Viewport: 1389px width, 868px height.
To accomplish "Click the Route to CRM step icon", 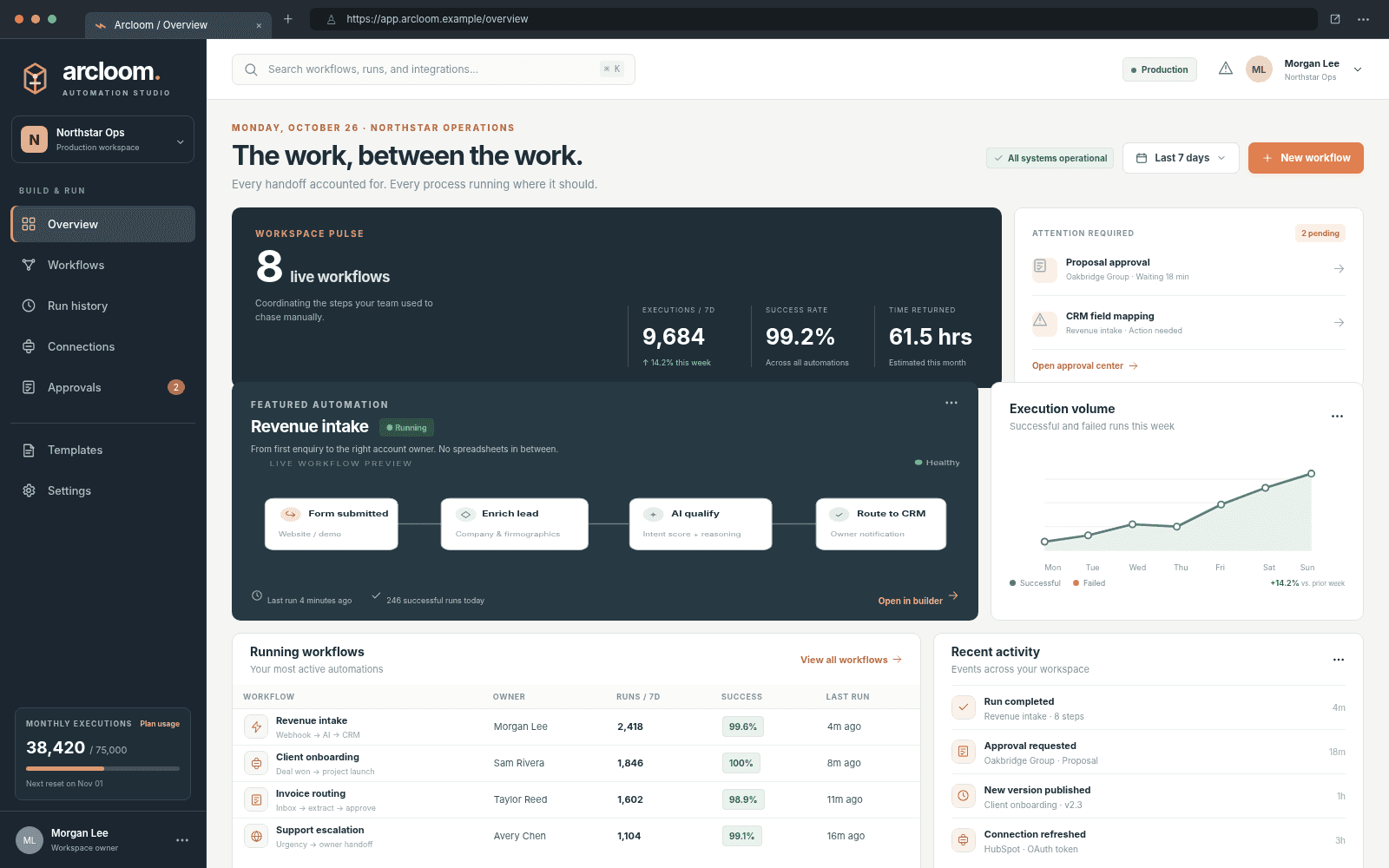I will point(839,514).
